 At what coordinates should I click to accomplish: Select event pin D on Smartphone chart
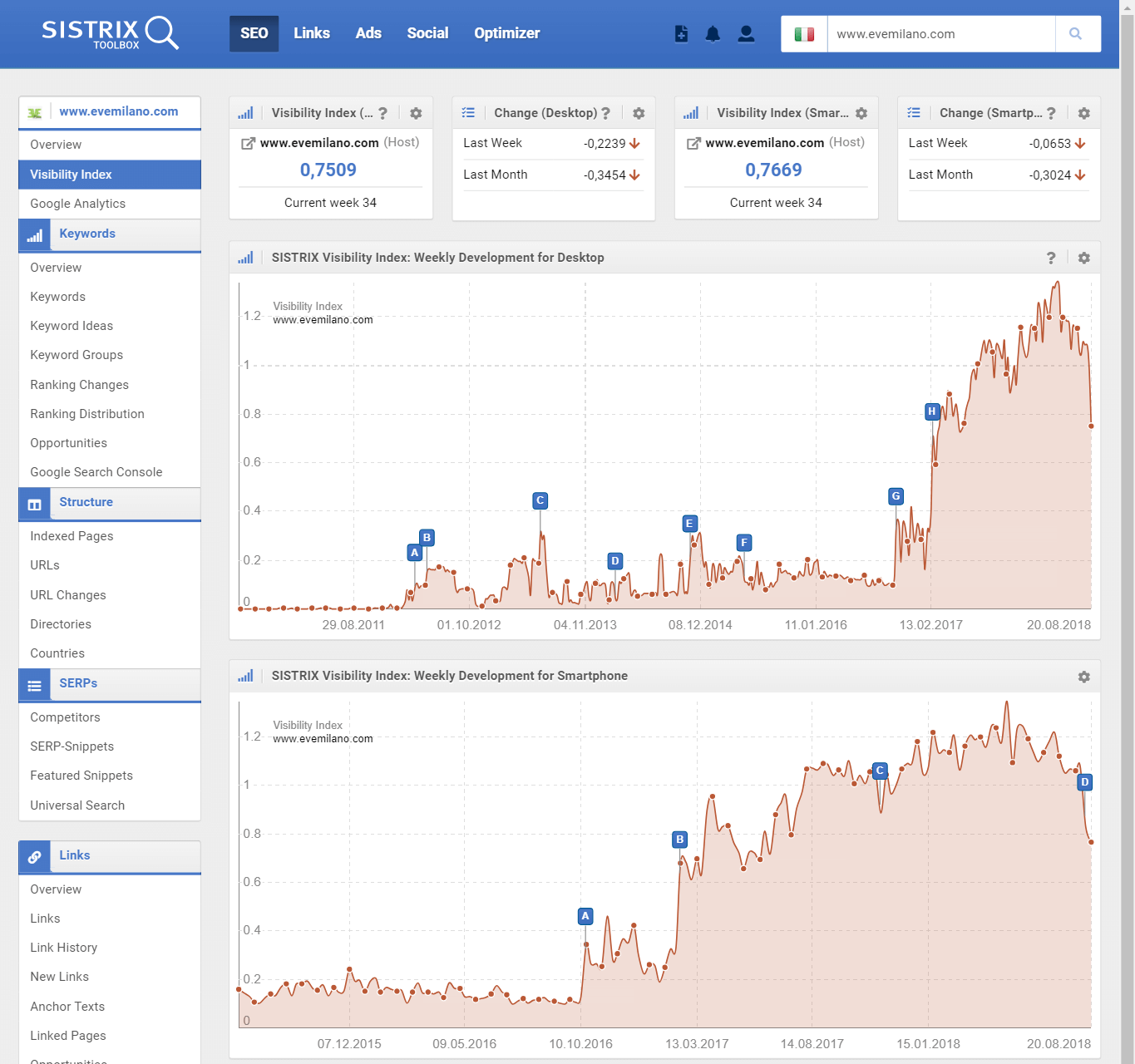[1084, 782]
